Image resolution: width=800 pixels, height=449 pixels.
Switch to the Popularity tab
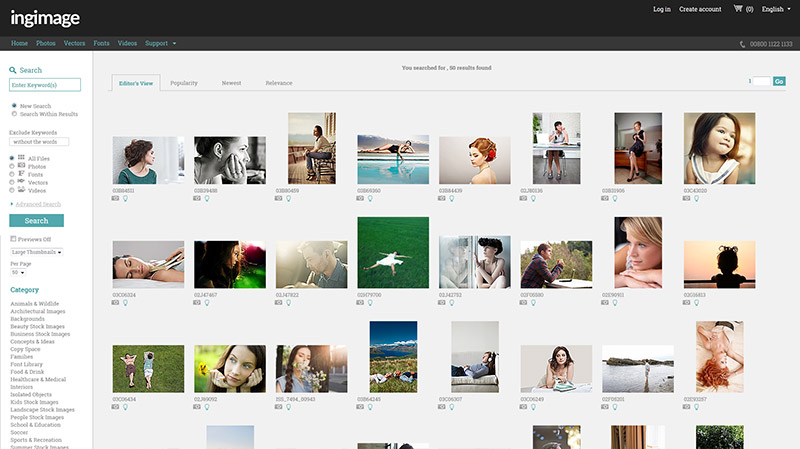[x=184, y=83]
